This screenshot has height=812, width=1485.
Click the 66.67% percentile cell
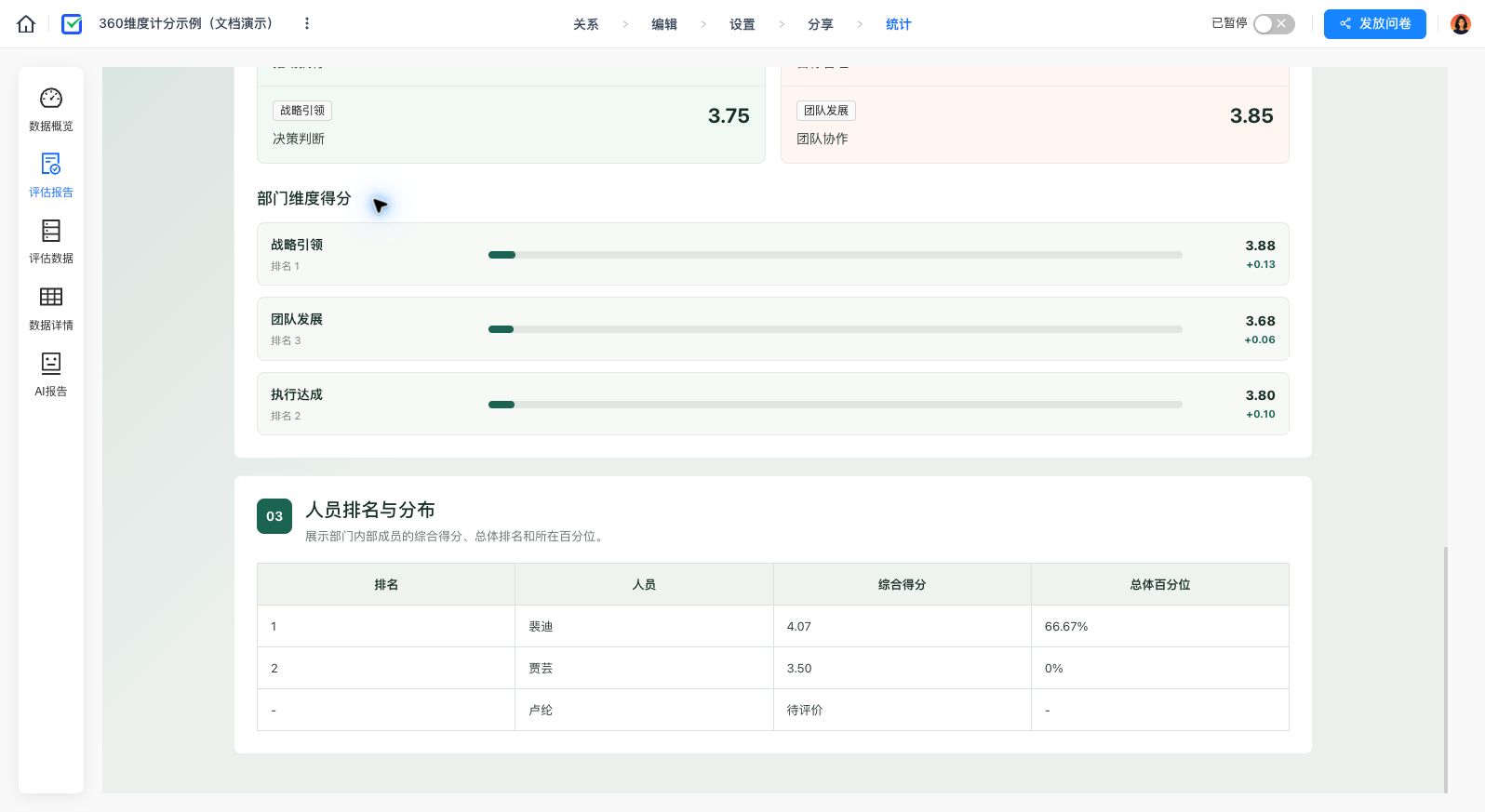pos(1160,626)
